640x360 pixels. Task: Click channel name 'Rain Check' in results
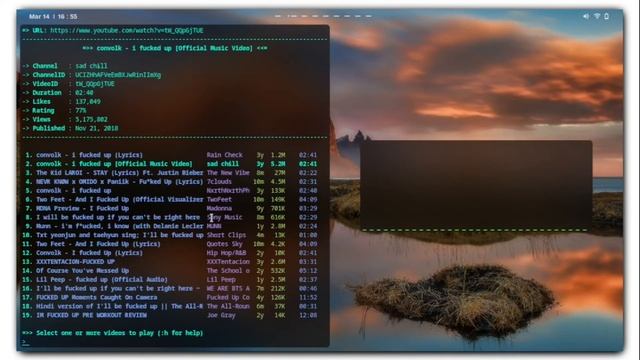224,155
